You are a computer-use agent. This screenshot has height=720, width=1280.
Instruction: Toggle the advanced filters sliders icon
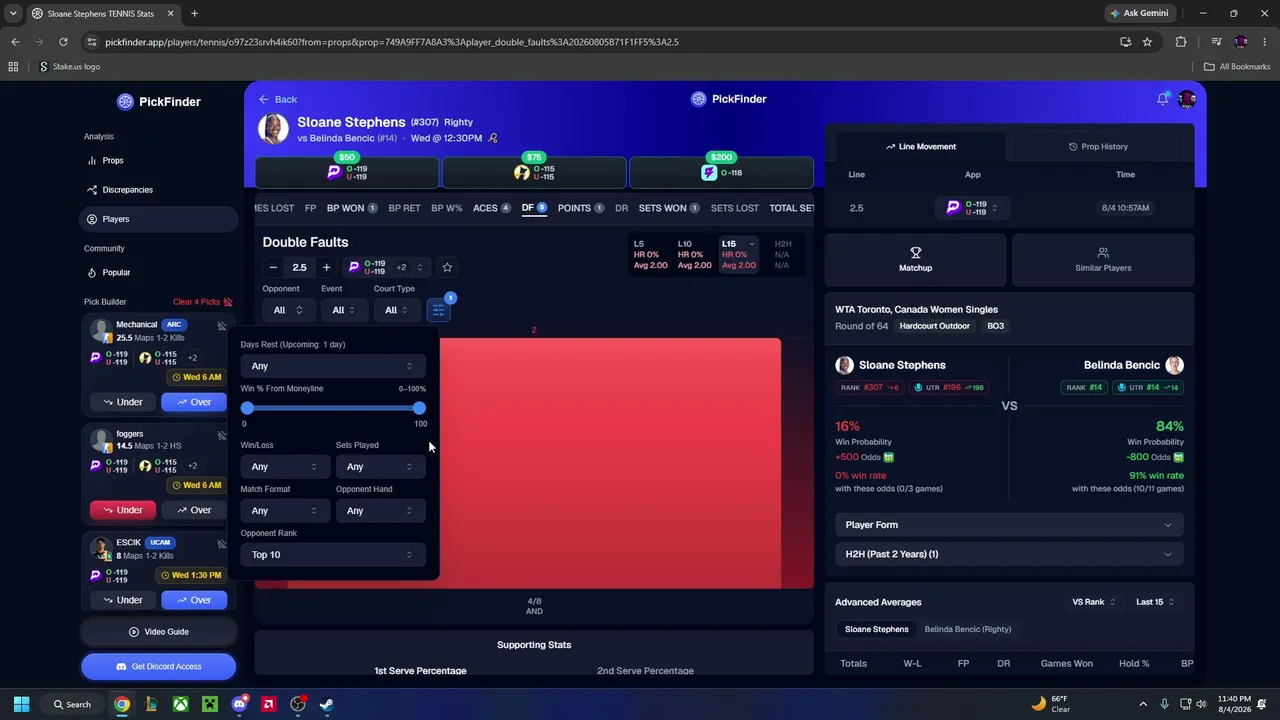[x=438, y=310]
